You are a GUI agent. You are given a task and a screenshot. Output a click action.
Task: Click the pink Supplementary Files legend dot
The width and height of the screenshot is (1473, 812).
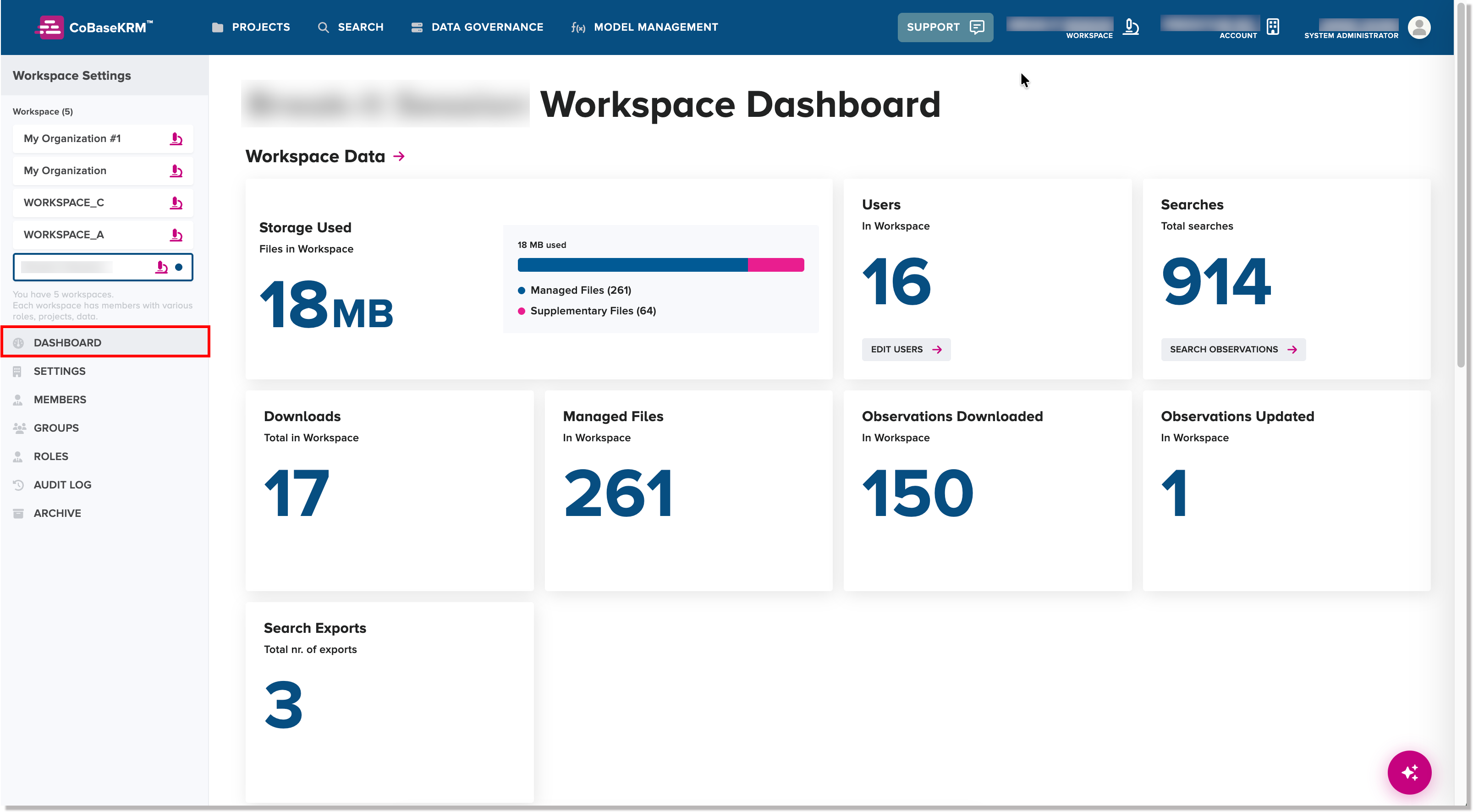(x=521, y=311)
